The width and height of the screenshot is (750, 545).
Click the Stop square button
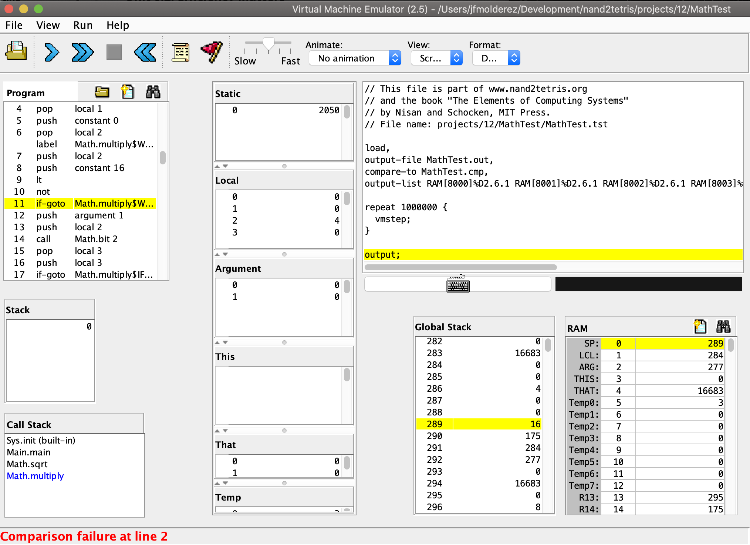click(113, 51)
